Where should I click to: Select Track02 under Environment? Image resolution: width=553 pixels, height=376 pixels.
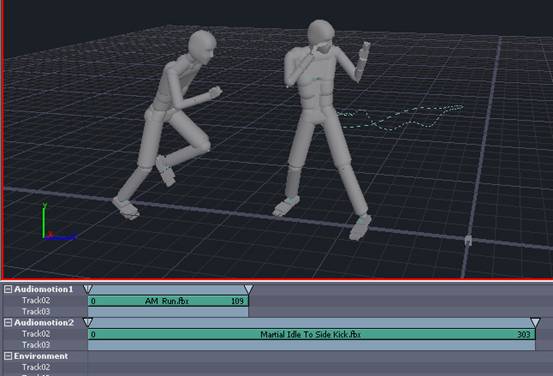[36, 367]
